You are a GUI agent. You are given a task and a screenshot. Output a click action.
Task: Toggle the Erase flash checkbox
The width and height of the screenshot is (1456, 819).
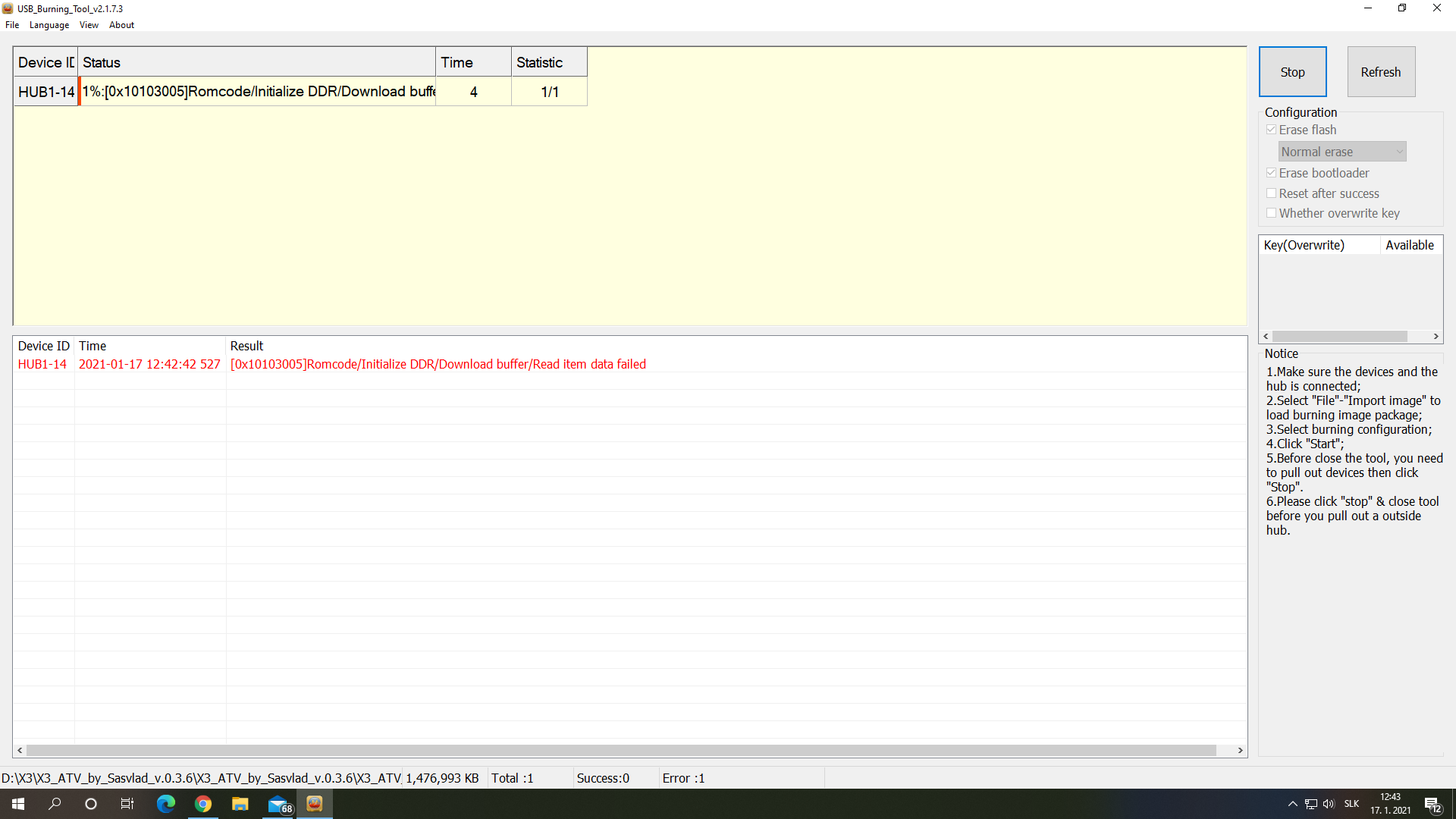(x=1272, y=130)
